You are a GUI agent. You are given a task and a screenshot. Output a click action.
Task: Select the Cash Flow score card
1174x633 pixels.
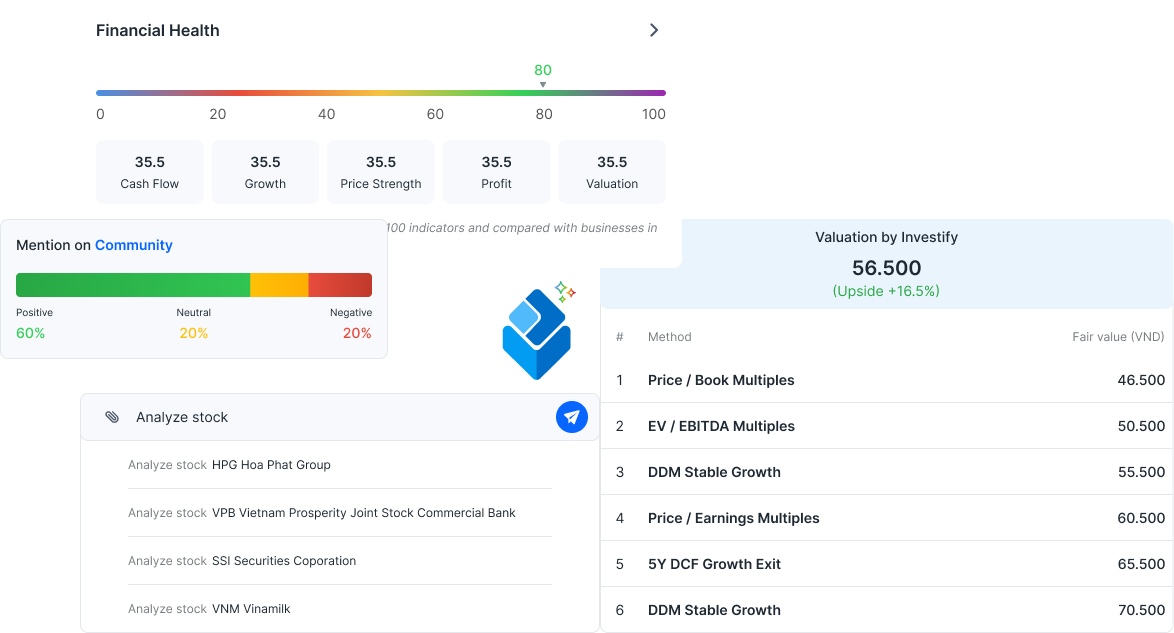tap(150, 172)
